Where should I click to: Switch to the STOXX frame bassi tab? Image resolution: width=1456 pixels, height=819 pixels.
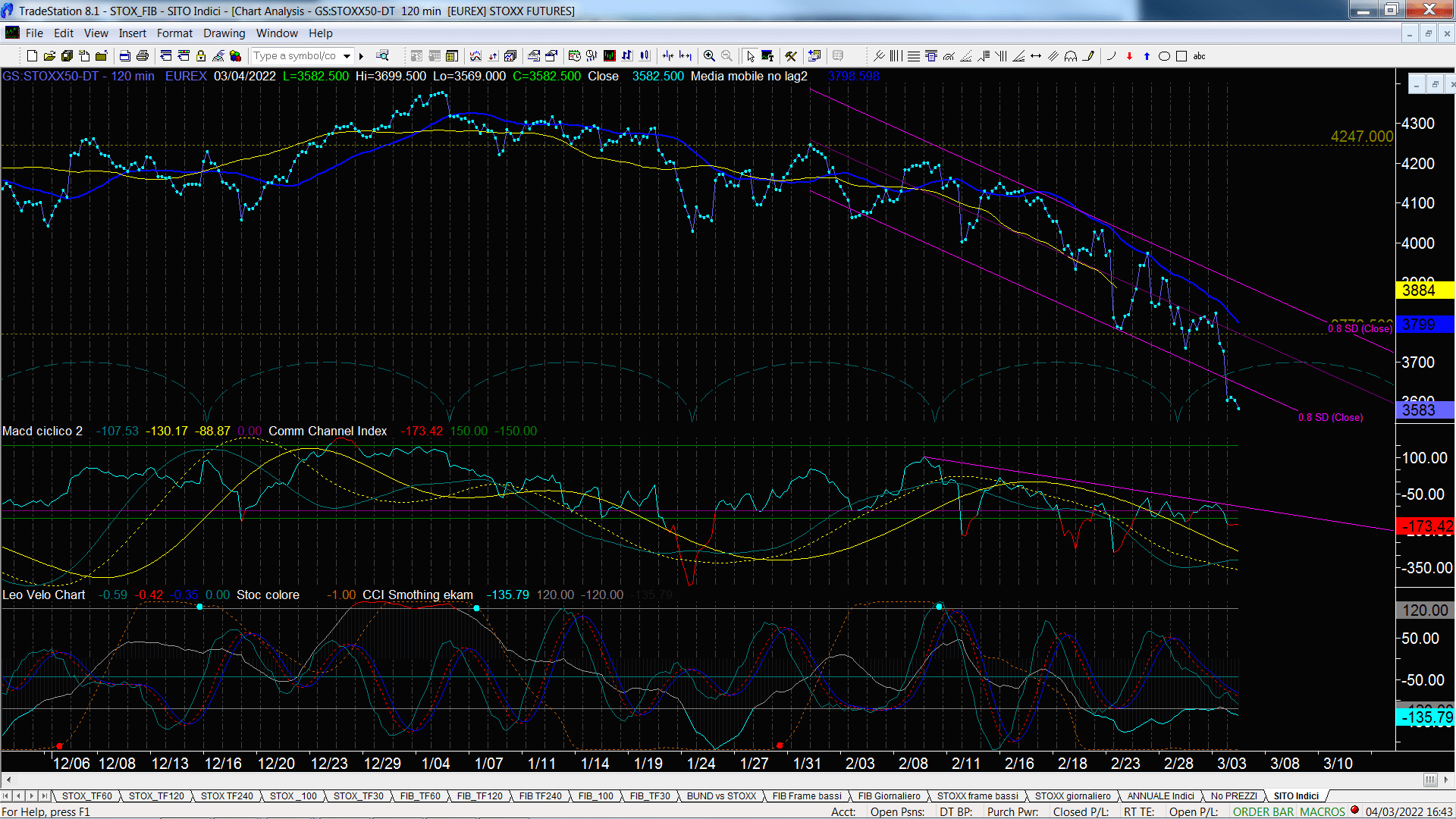coord(977,795)
